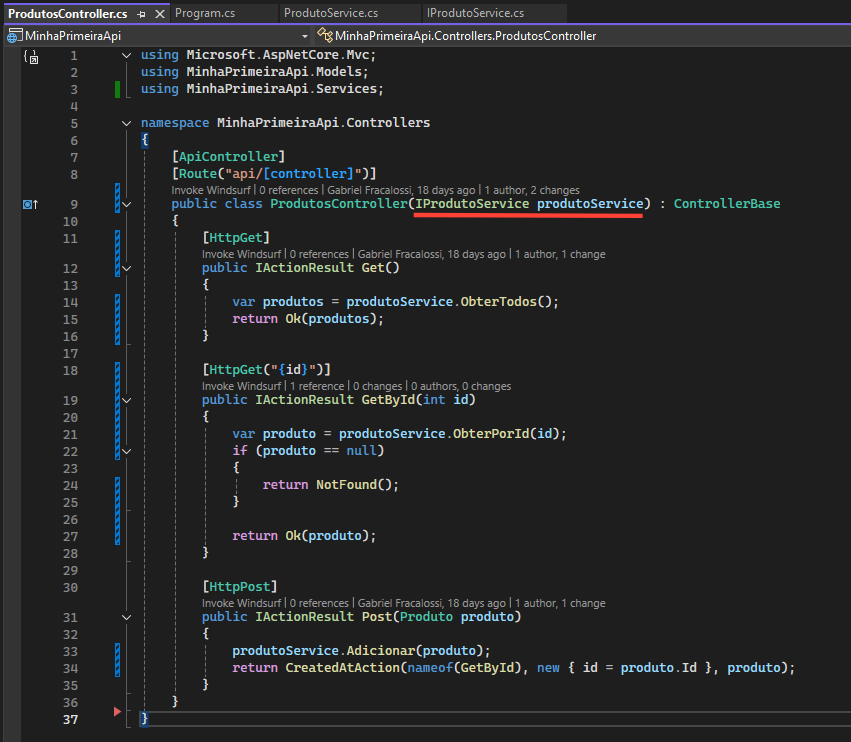The image size is (851, 742).
Task: Click the red bookmark marker at line 37
Action: pyautogui.click(x=118, y=712)
